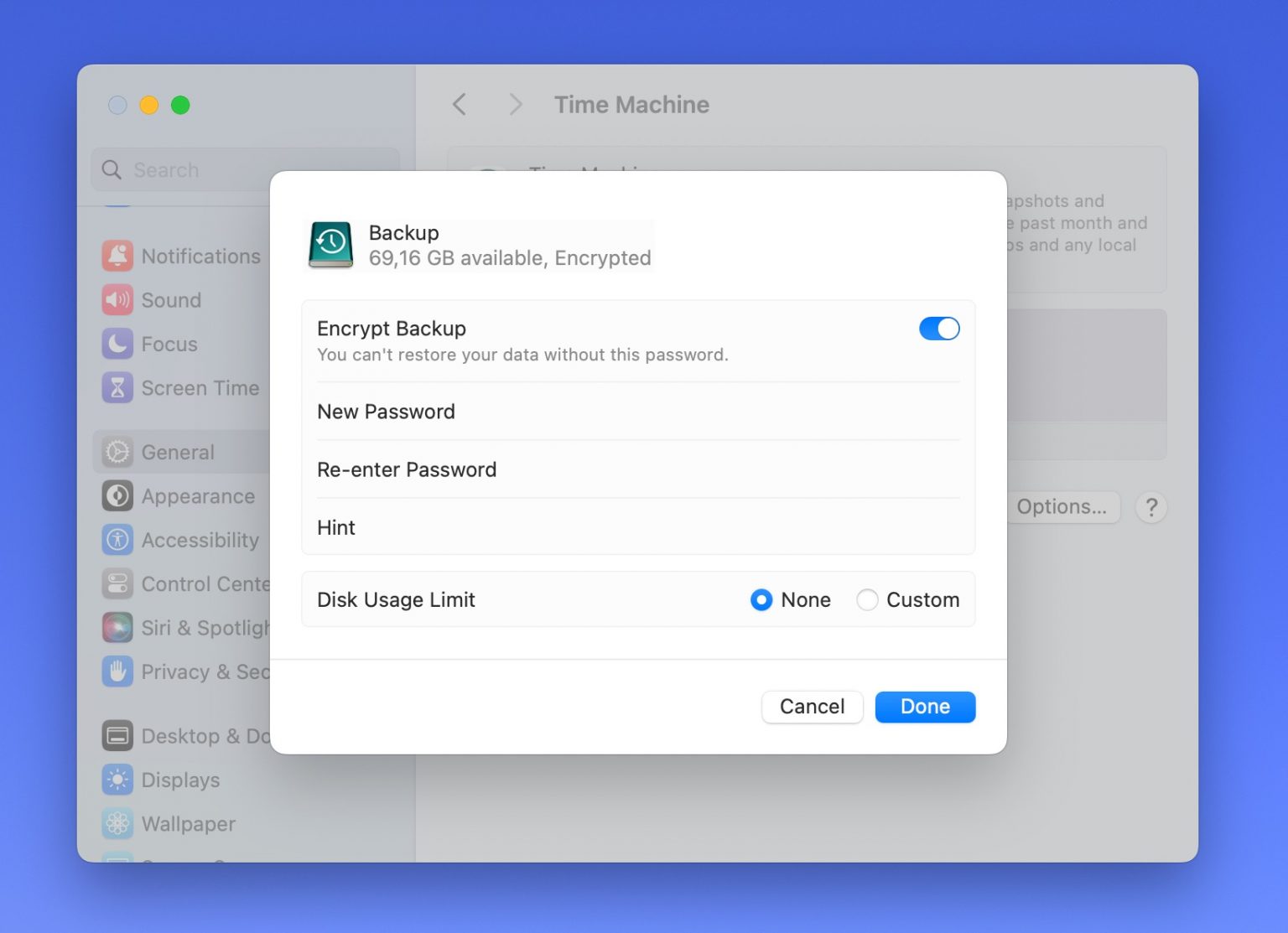Confirm with the Done button
1288x933 pixels.
[924, 706]
